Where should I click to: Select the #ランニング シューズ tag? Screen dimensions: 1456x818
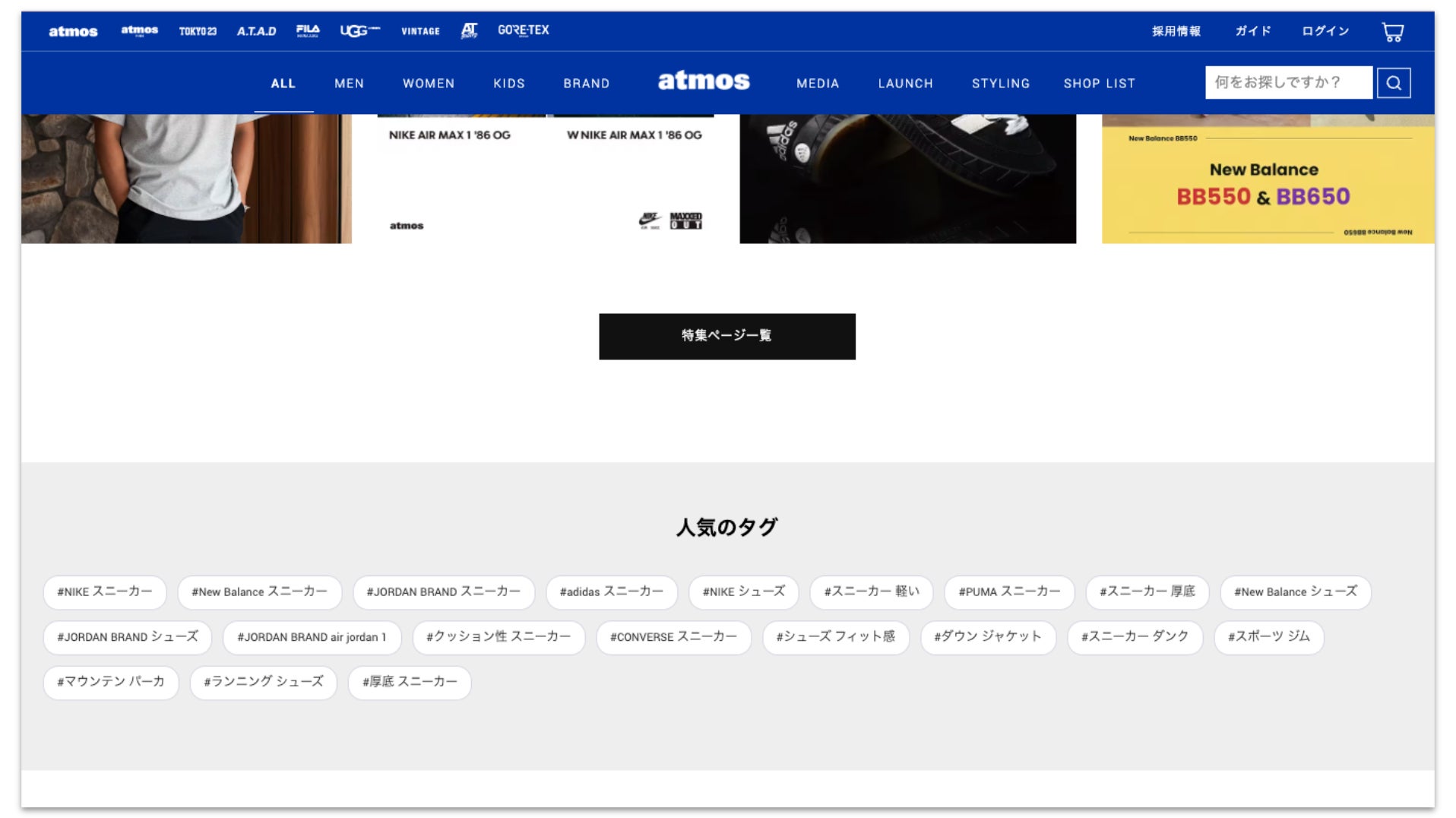point(264,683)
